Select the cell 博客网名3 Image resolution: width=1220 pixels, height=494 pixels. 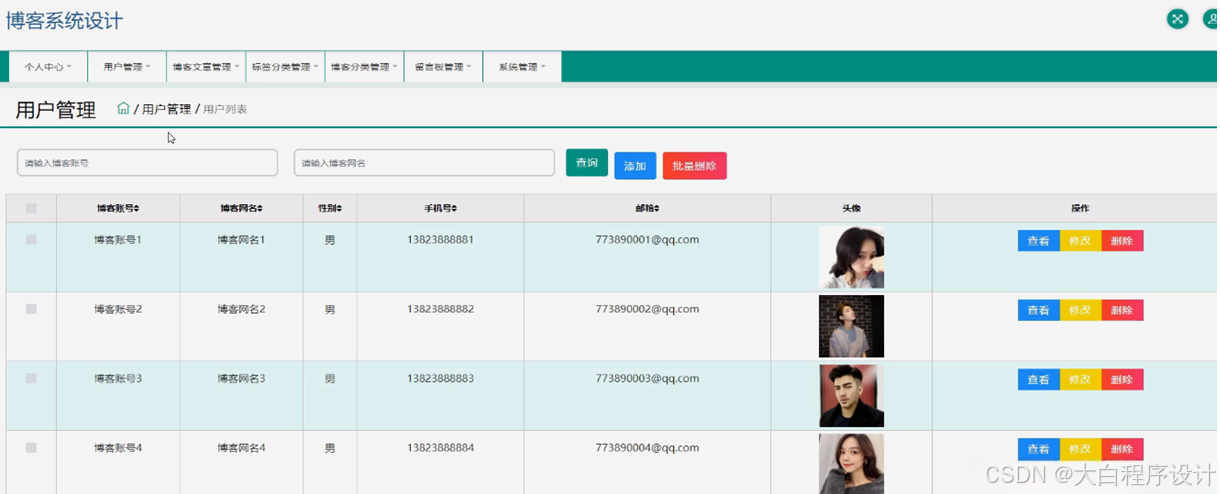241,379
